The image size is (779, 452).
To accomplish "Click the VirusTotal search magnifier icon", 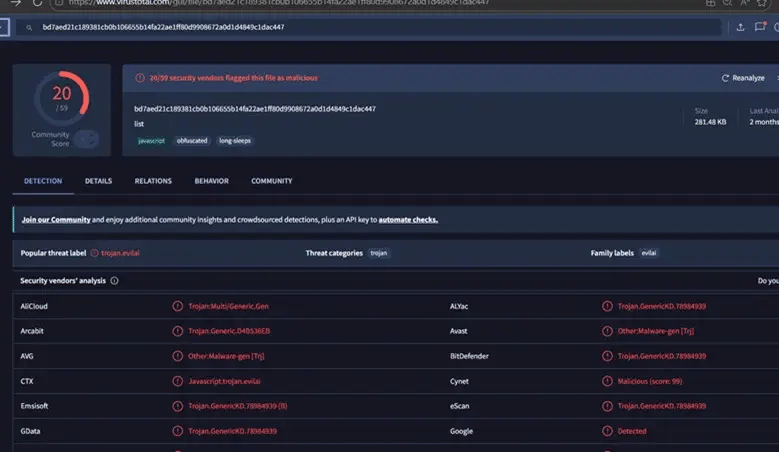I will [29, 28].
